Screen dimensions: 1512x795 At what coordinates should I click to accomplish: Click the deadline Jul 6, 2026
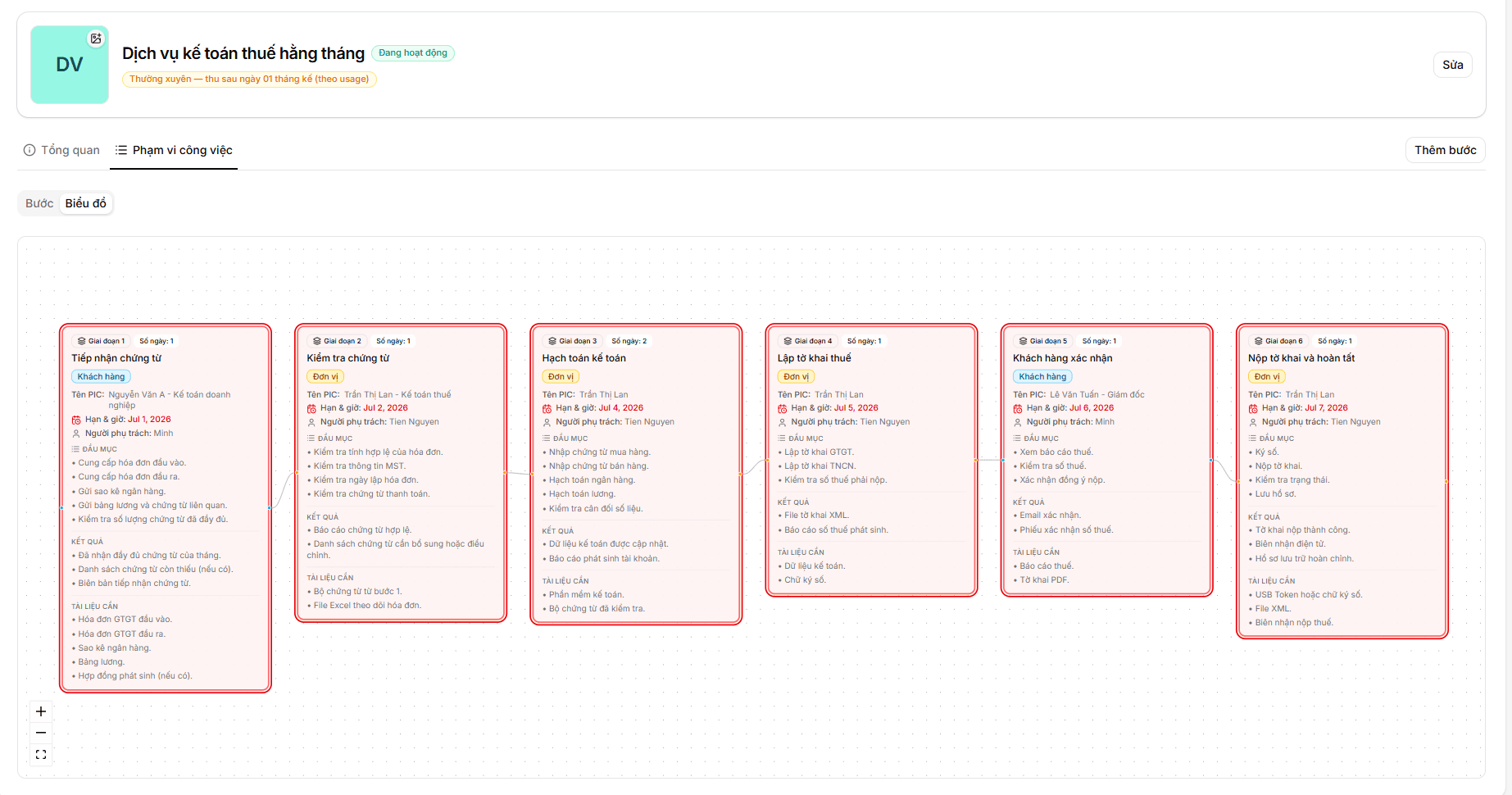(1092, 408)
